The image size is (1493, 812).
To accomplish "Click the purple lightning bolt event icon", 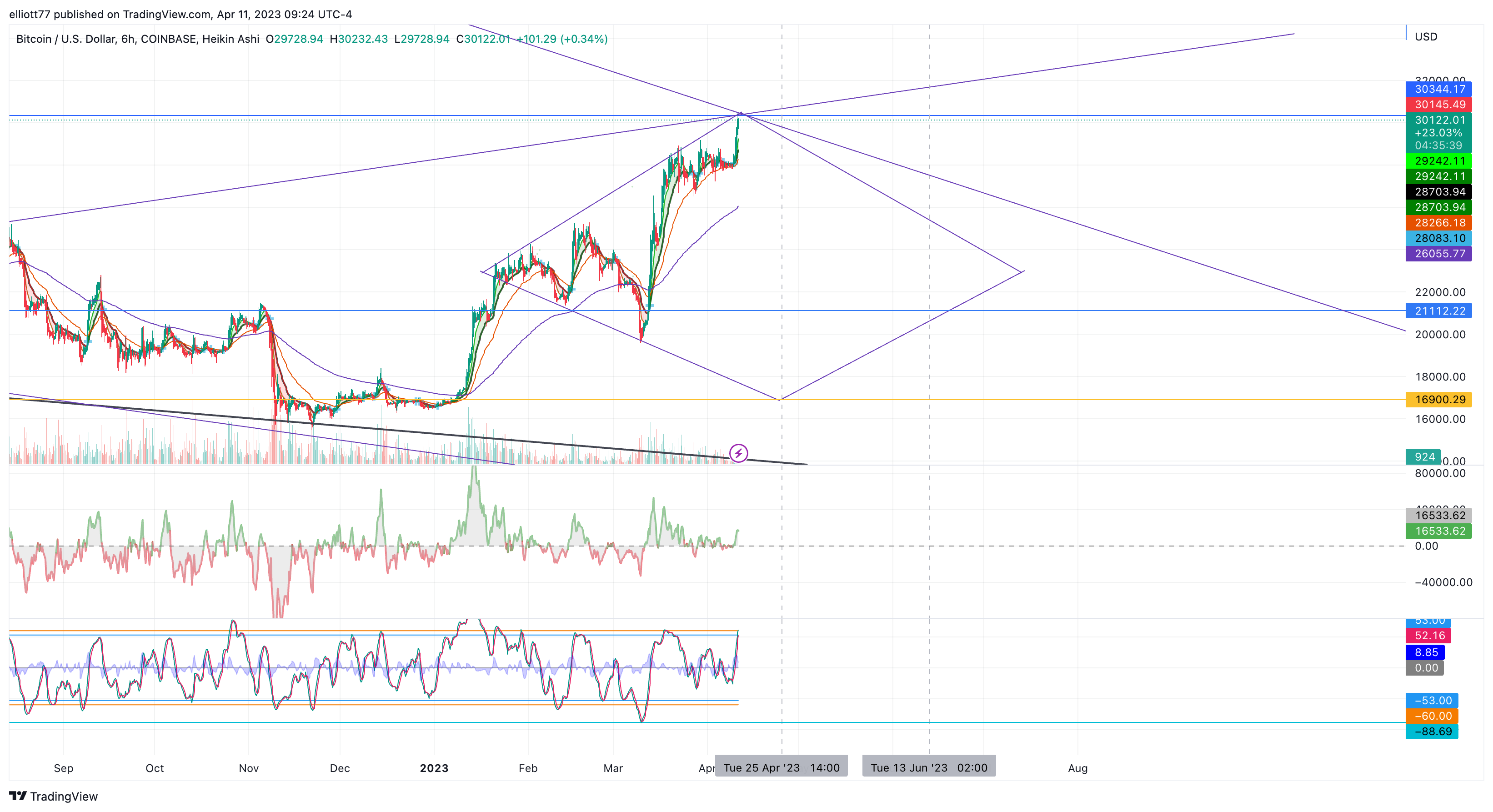I will pos(738,453).
